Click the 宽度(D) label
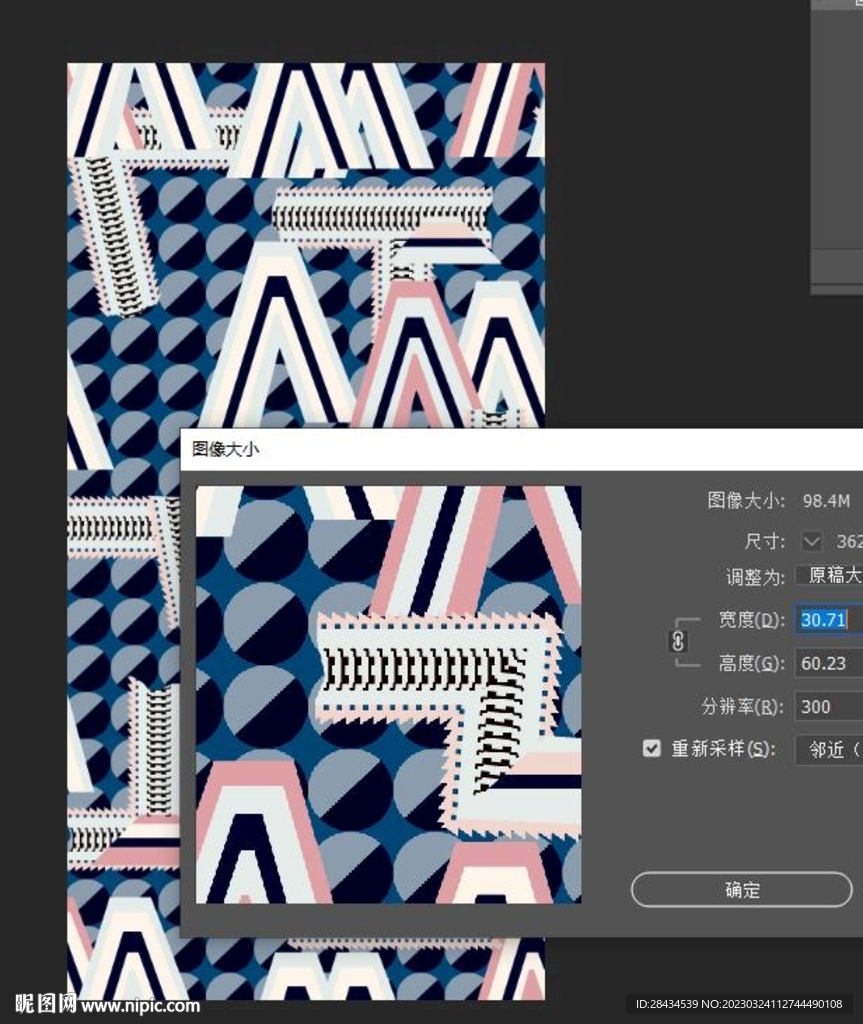Image resolution: width=863 pixels, height=1024 pixels. [750, 620]
